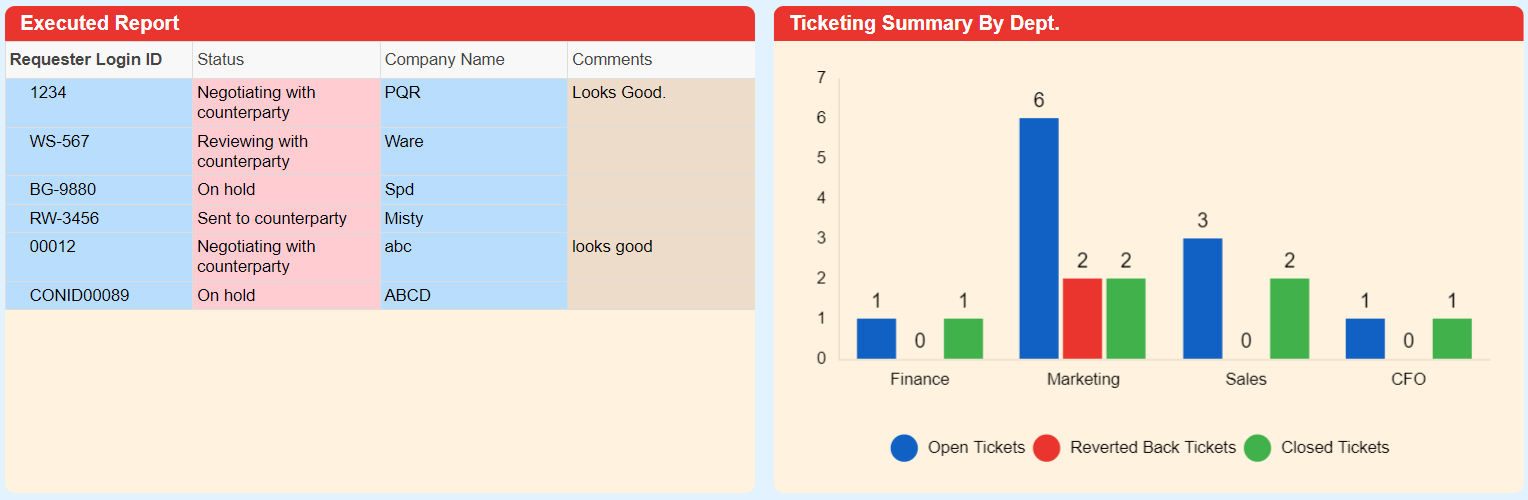This screenshot has height=500, width=1528.
Task: Click the Ticketing Summary By Dept. title
Action: (x=925, y=23)
